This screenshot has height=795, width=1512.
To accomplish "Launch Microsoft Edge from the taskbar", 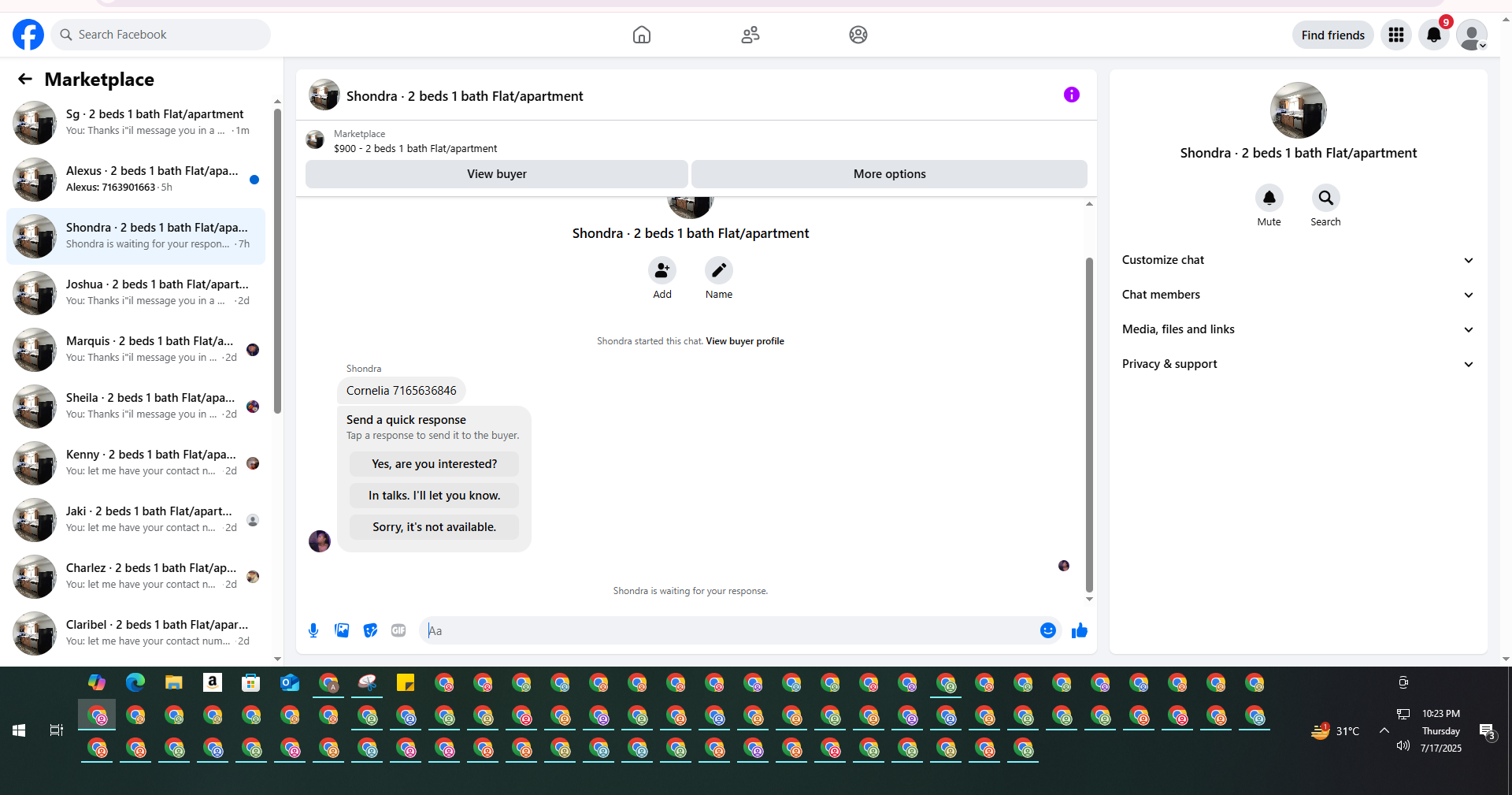I will pos(135,682).
